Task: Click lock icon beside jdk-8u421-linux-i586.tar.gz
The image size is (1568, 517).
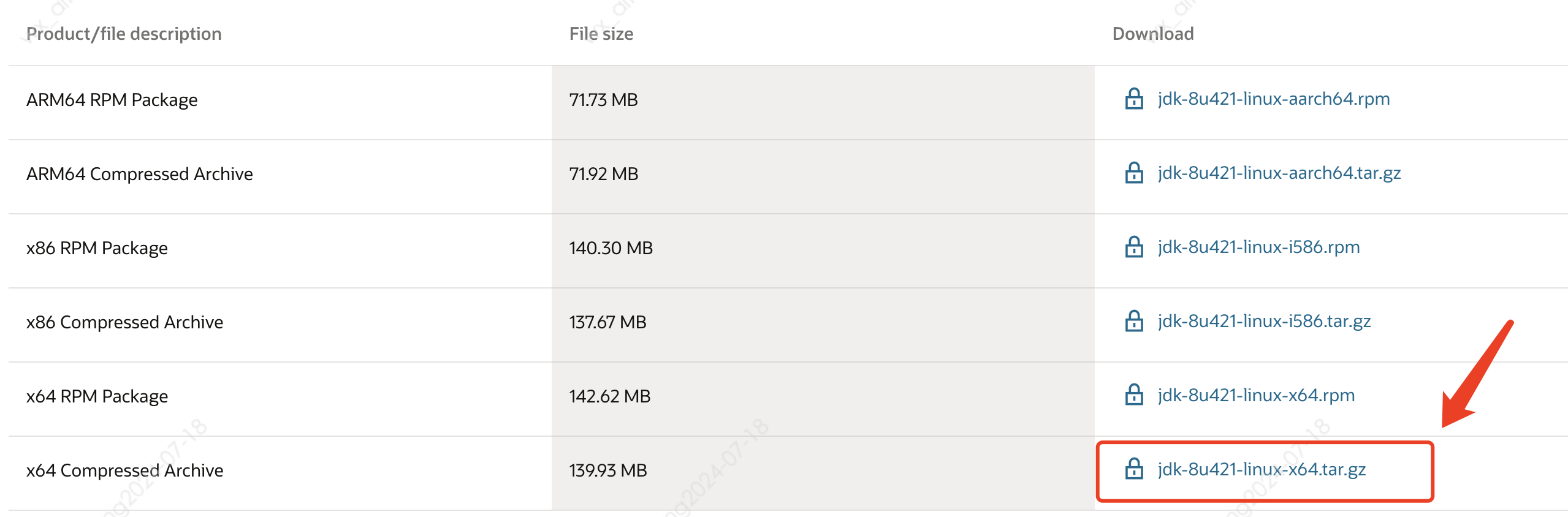Action: coord(1133,321)
